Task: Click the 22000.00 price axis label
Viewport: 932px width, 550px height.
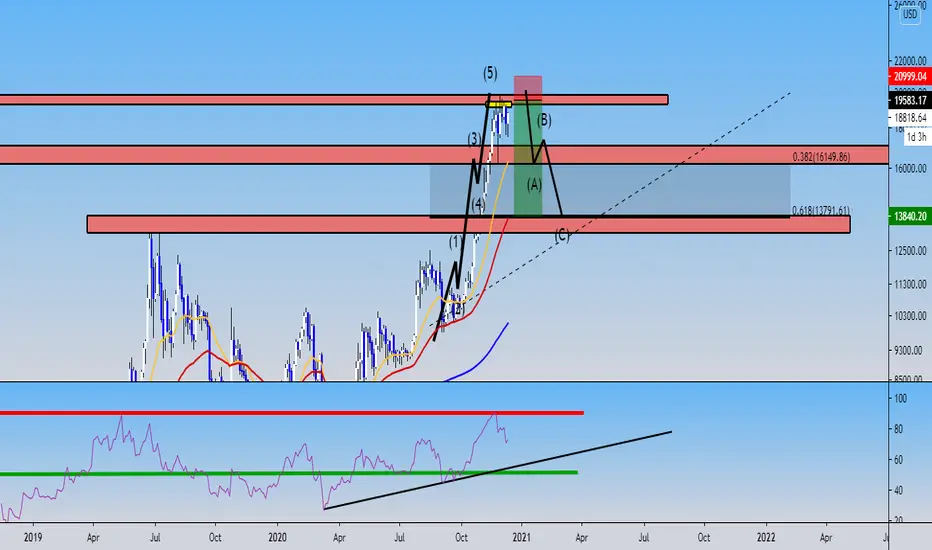Action: 910,61
